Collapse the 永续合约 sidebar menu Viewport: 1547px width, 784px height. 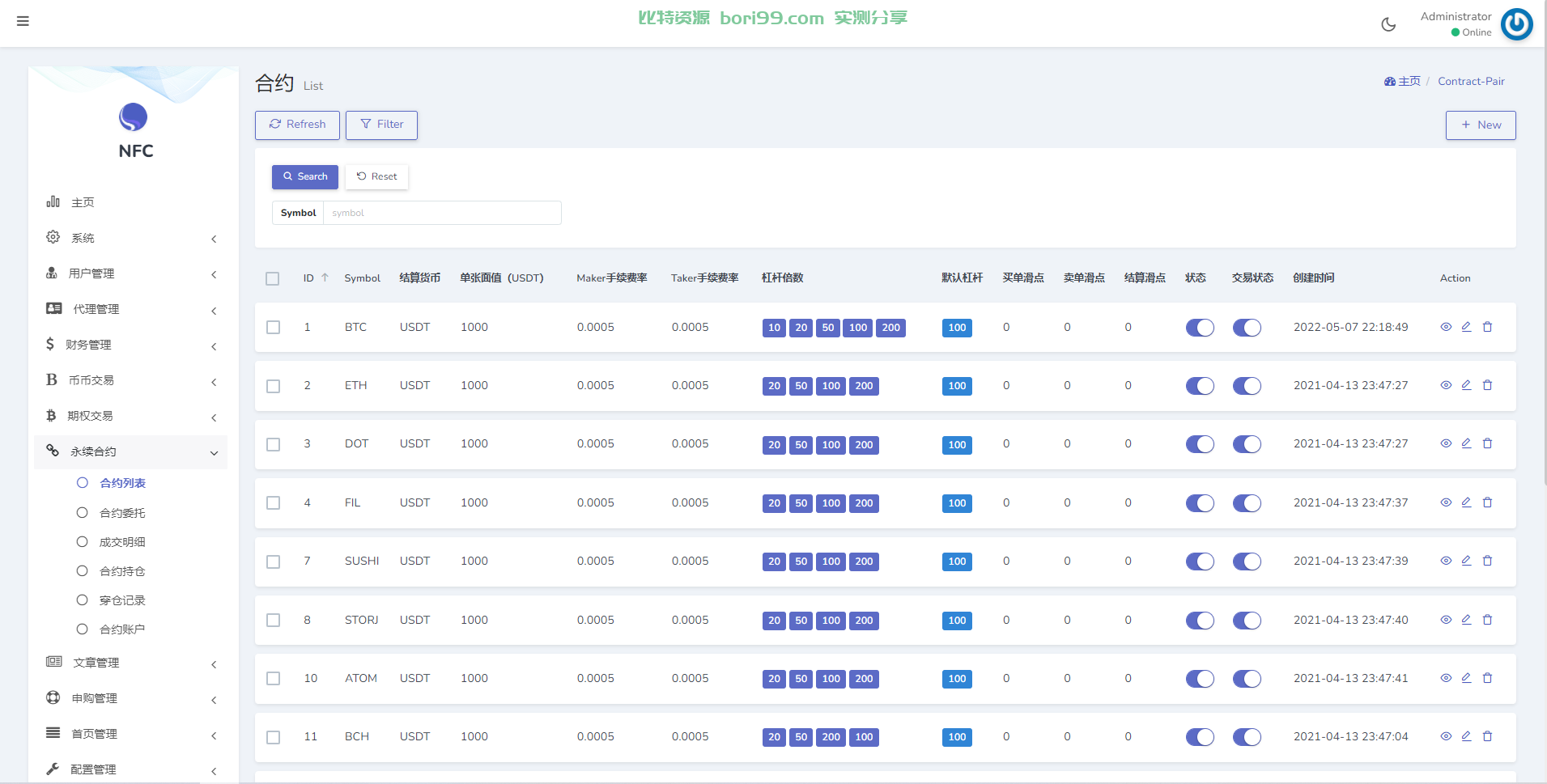pos(131,451)
